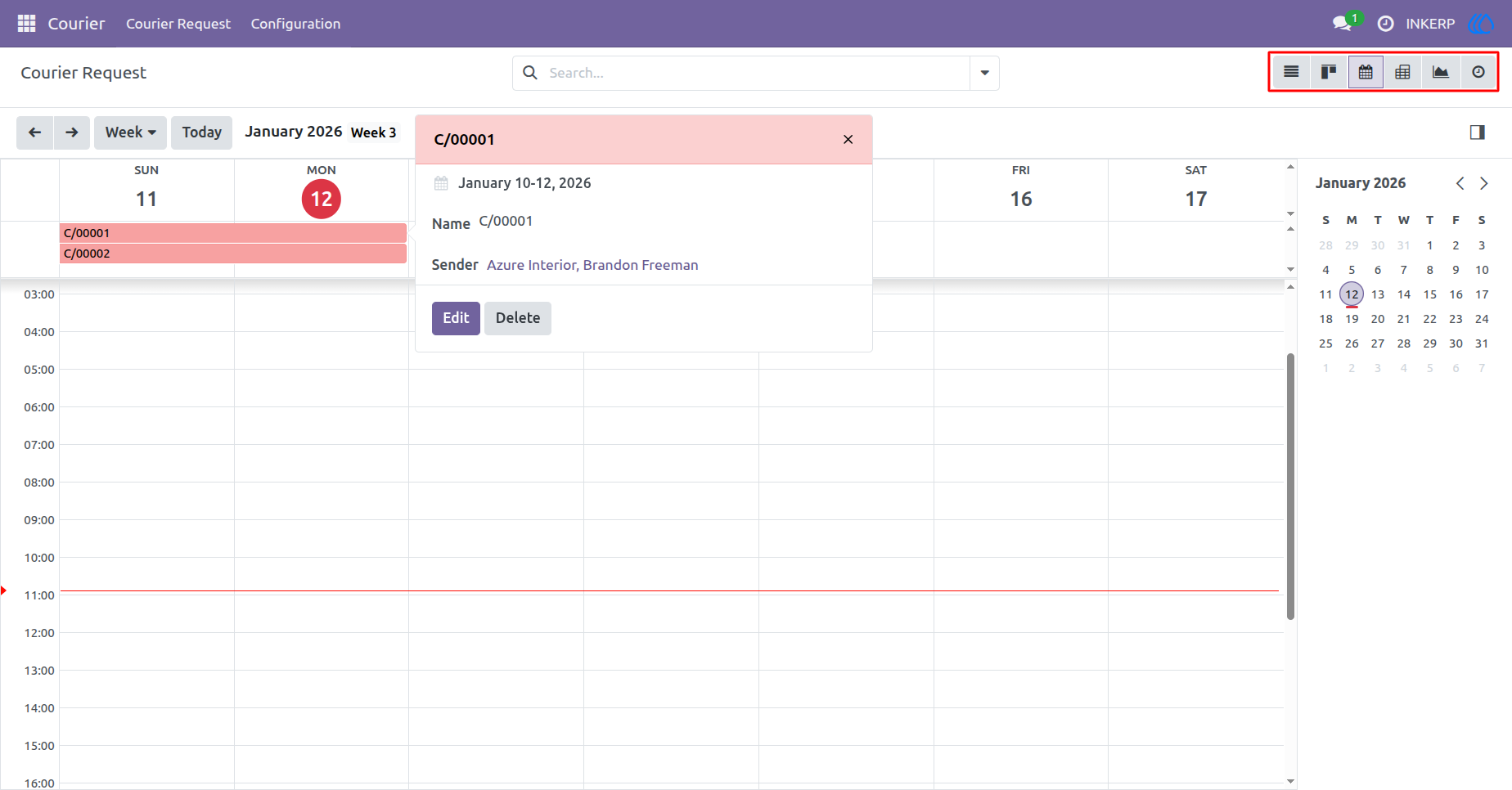Click Delete in the C/00001 popover
Image resolution: width=1512 pixels, height=790 pixels.
pyautogui.click(x=518, y=318)
